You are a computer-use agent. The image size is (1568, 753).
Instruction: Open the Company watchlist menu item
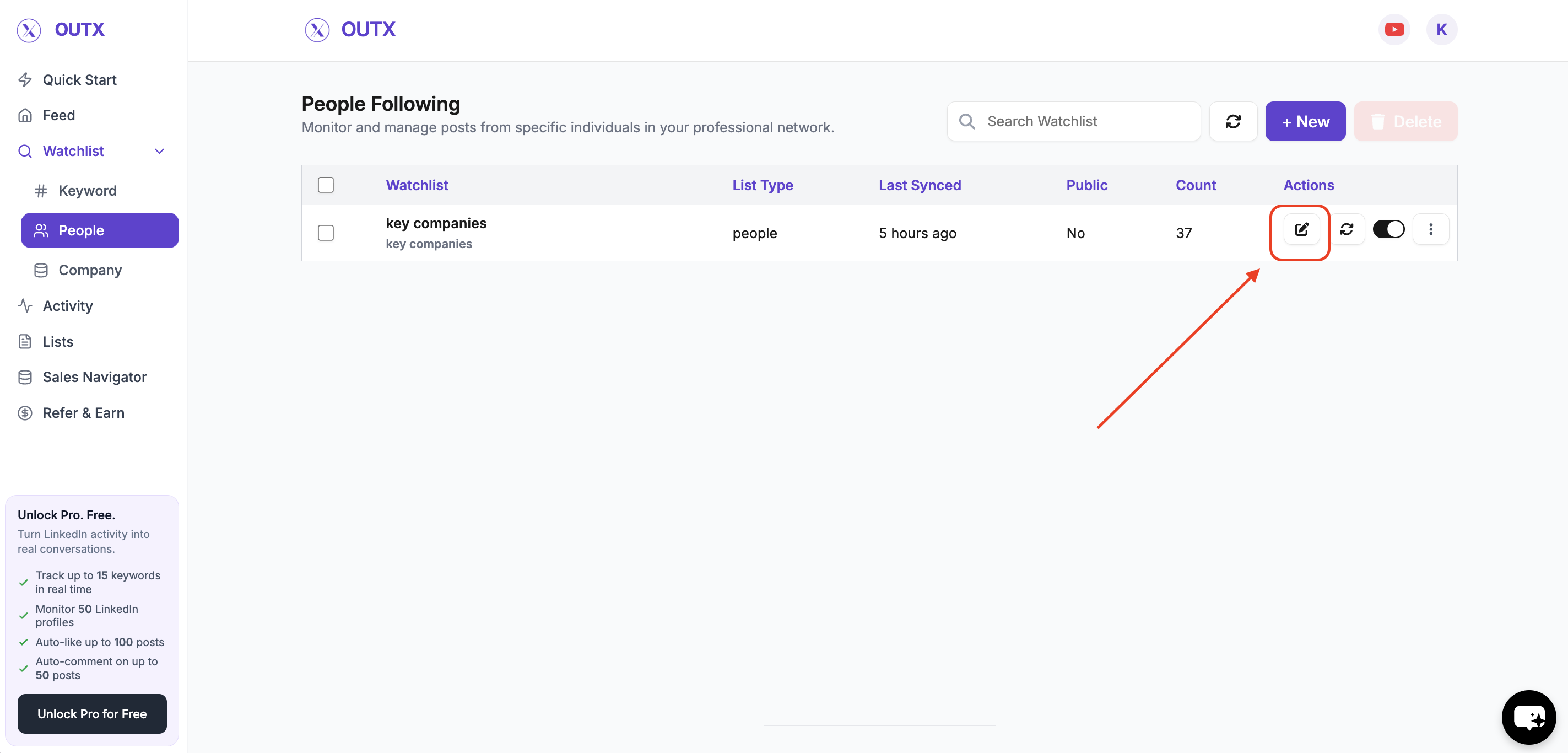(90, 270)
